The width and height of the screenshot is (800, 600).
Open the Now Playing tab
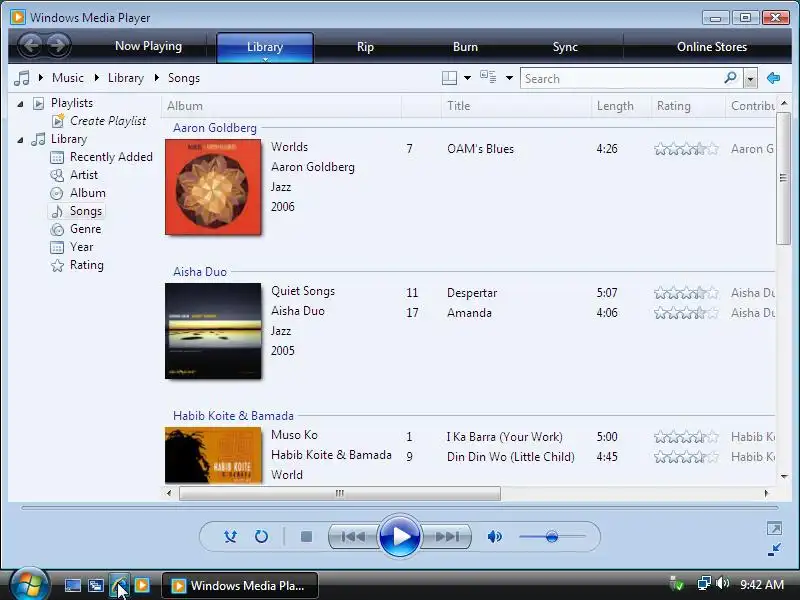[148, 46]
